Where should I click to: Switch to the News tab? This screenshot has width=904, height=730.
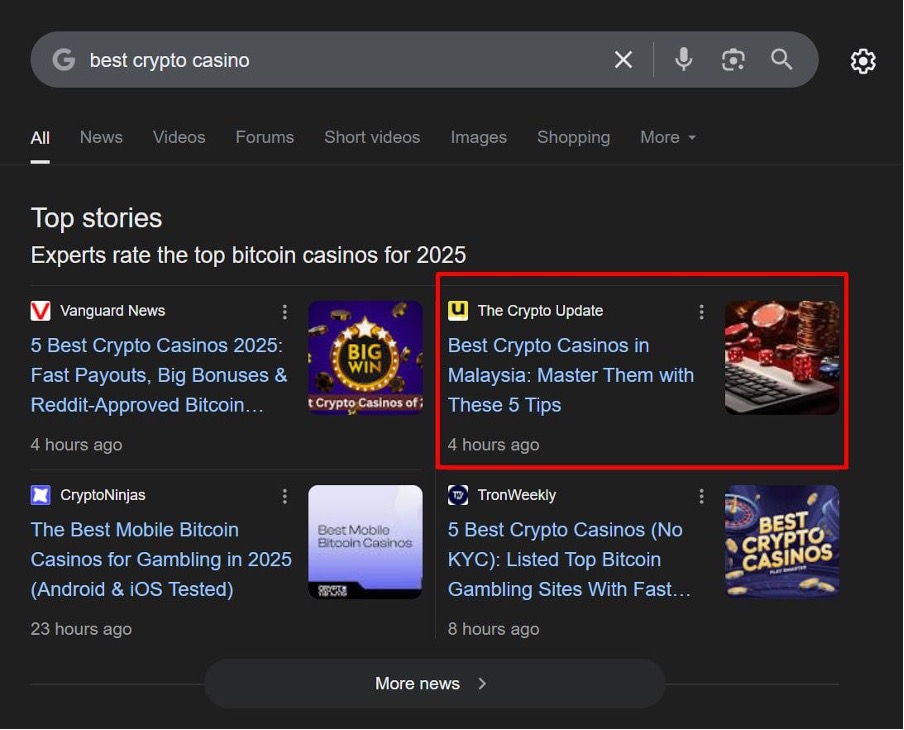click(101, 137)
